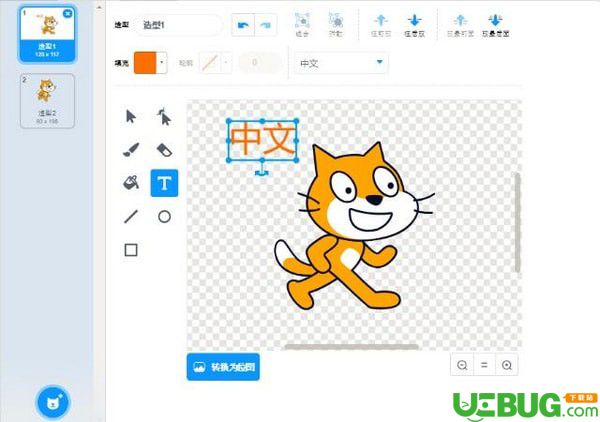Click the Ungroup icon
This screenshot has width=600, height=422.
[x=336, y=25]
